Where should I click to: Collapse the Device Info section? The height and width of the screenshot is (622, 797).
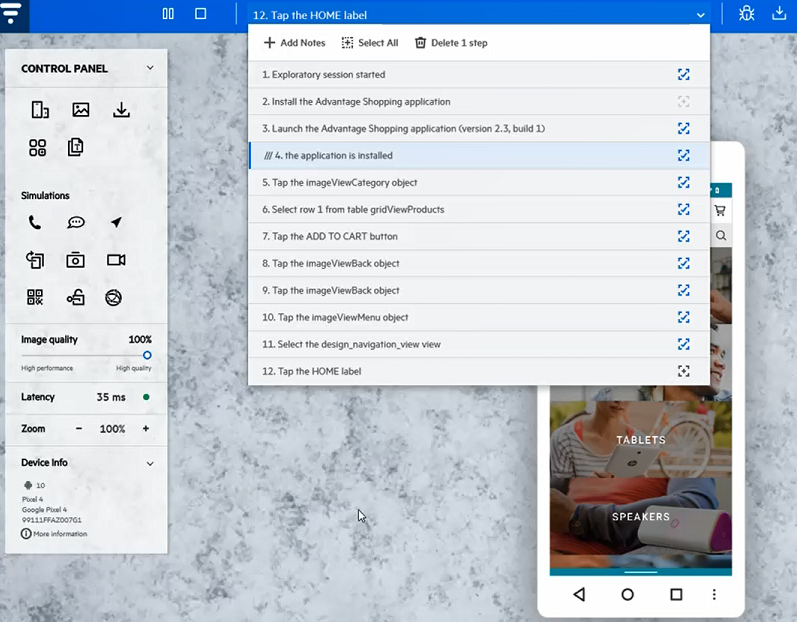coord(150,463)
